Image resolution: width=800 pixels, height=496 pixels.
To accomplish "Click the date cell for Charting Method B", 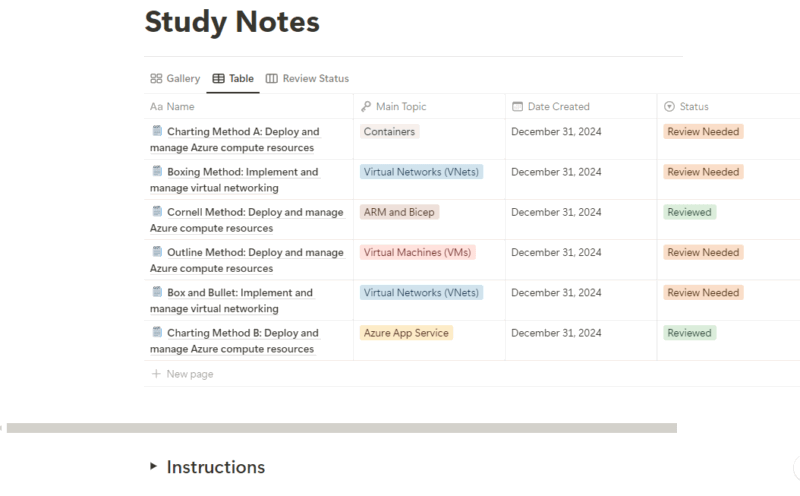I will pyautogui.click(x=581, y=341).
